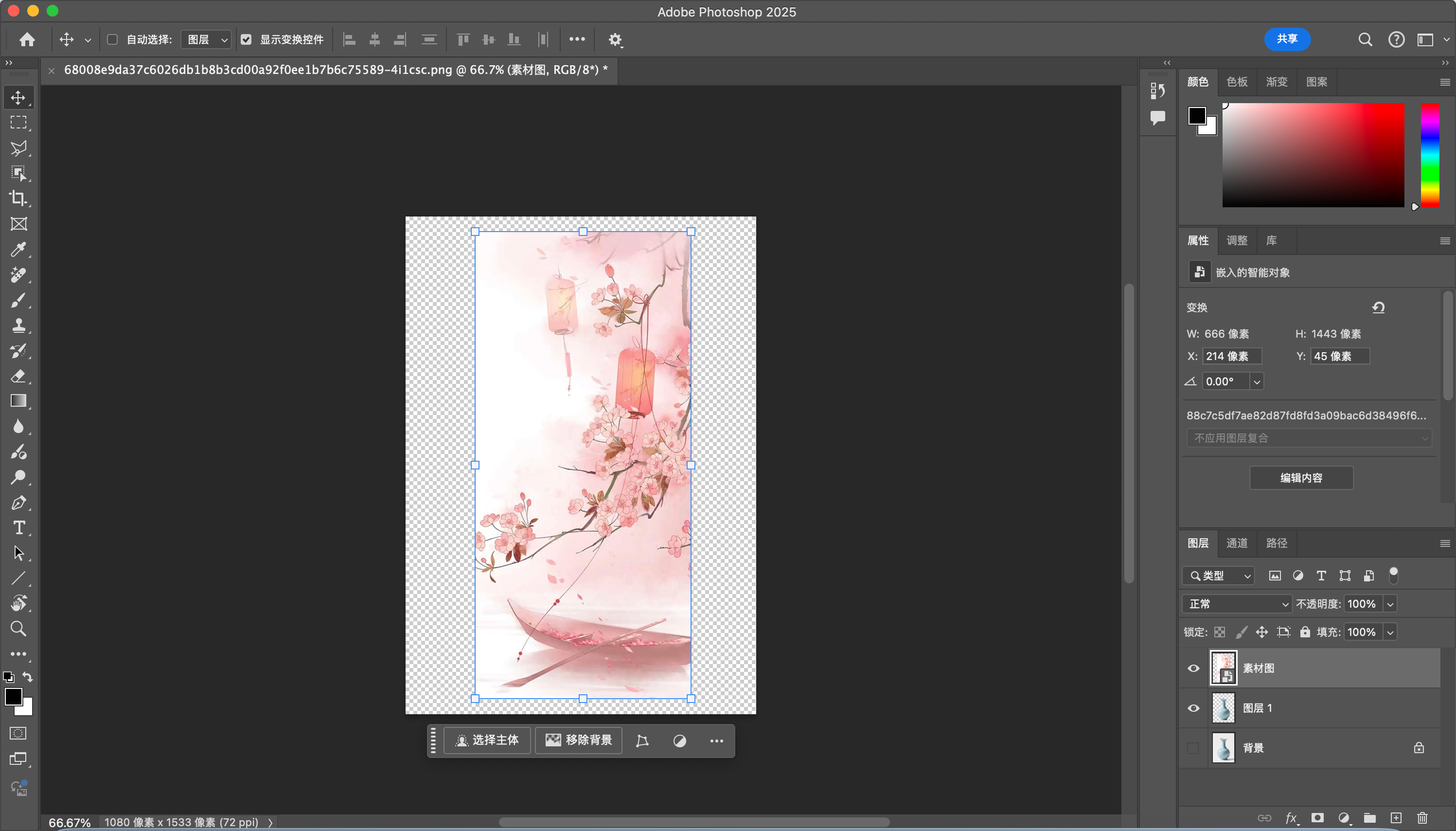1456x831 pixels.
Task: Click the 移除背景 button
Action: tap(578, 740)
